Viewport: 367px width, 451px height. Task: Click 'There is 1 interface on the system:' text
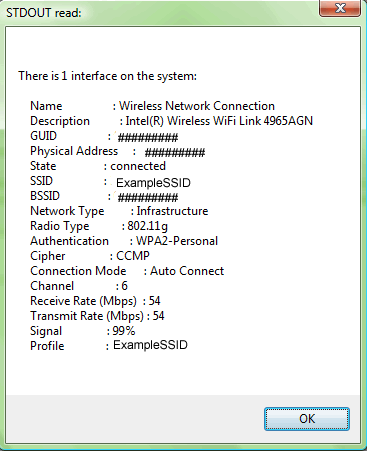(107, 76)
